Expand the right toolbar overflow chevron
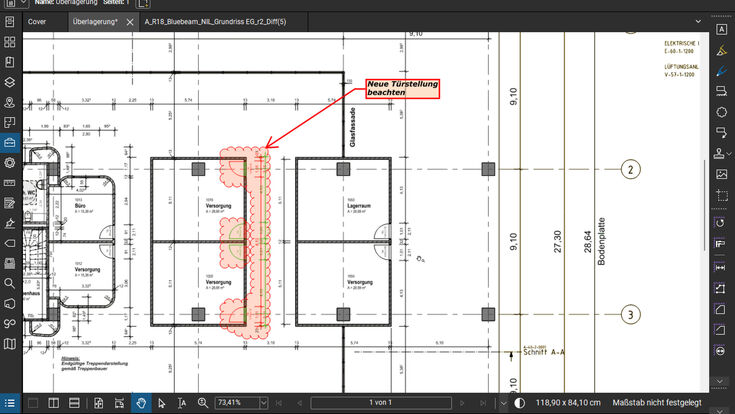The width and height of the screenshot is (735, 414). tap(720, 381)
